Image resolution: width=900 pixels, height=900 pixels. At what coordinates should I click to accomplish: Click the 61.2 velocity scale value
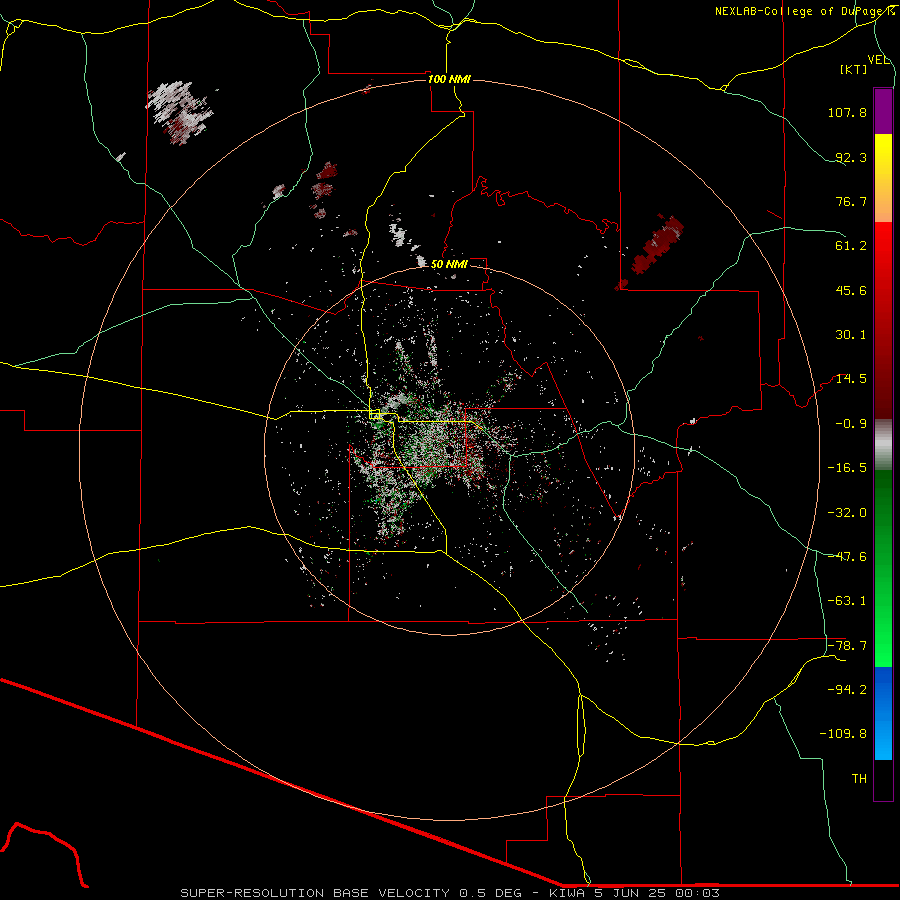851,246
